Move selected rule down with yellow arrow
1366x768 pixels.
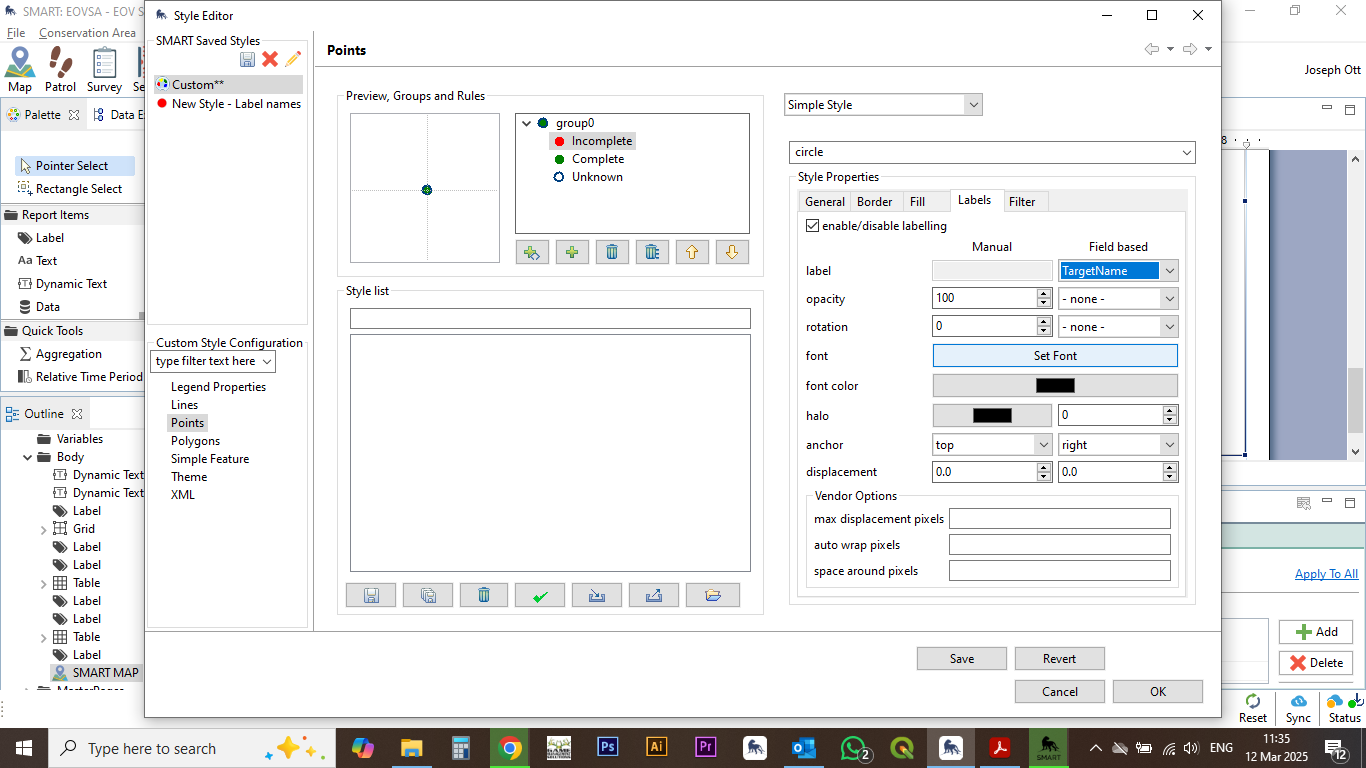click(732, 252)
